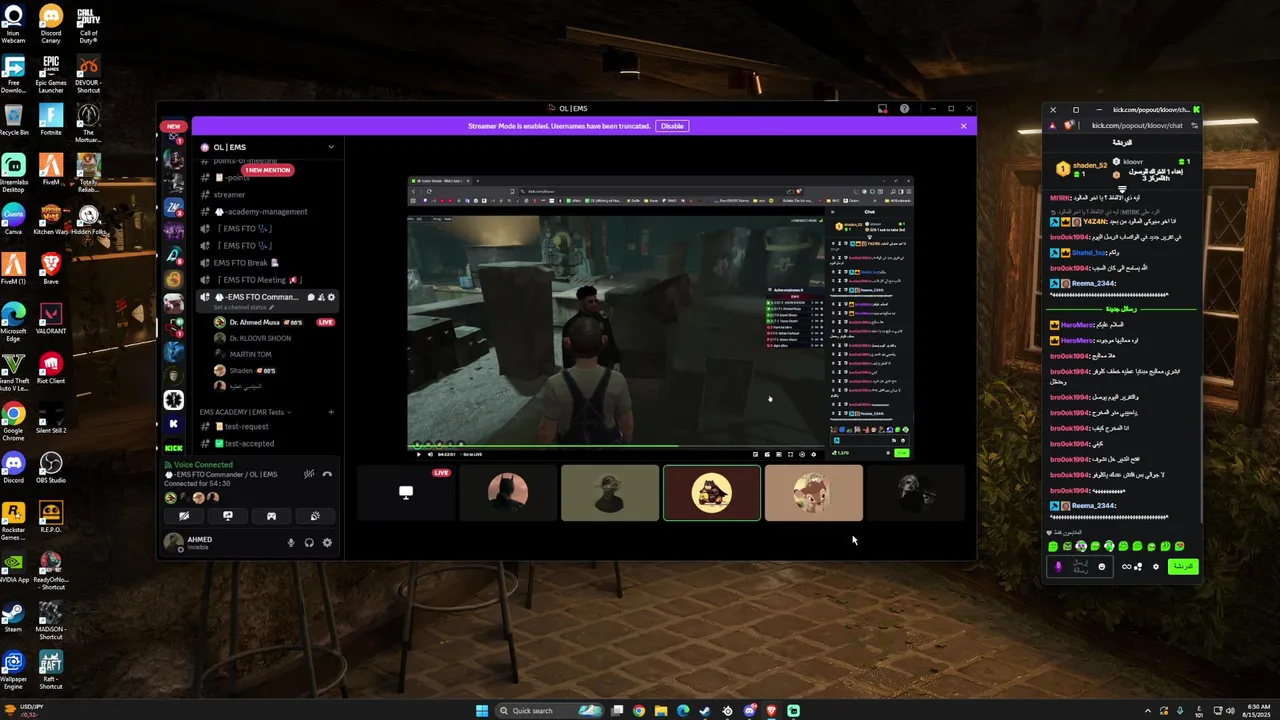
Task: Click the invite icon on EMS FTO Commander
Action: pos(321,297)
